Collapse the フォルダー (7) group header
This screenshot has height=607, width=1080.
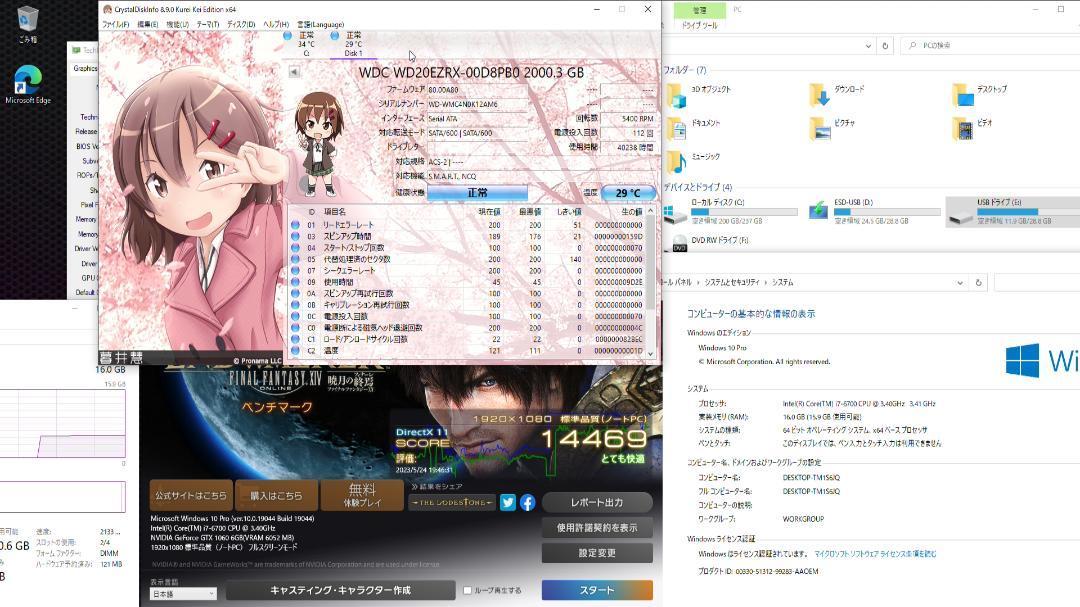685,70
